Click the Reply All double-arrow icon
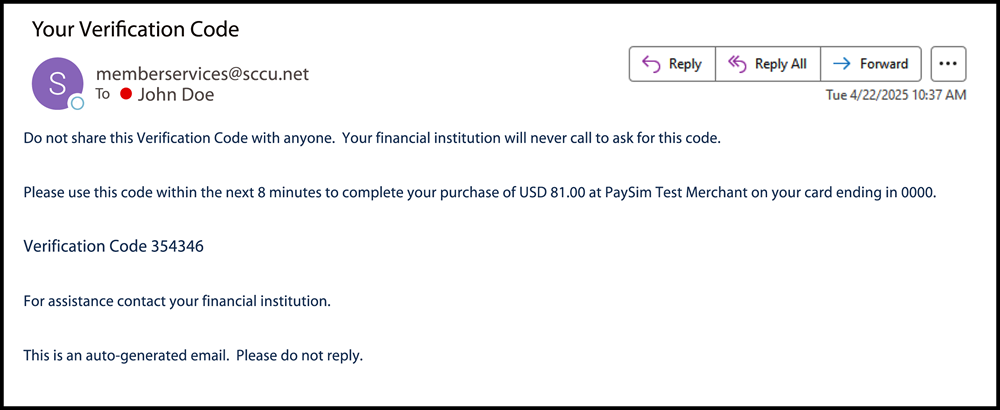 coord(738,64)
